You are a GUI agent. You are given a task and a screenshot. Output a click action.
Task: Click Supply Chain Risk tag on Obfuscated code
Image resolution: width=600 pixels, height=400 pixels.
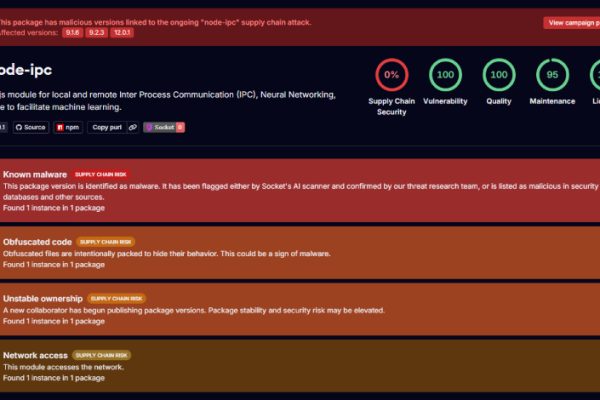pyautogui.click(x=106, y=242)
